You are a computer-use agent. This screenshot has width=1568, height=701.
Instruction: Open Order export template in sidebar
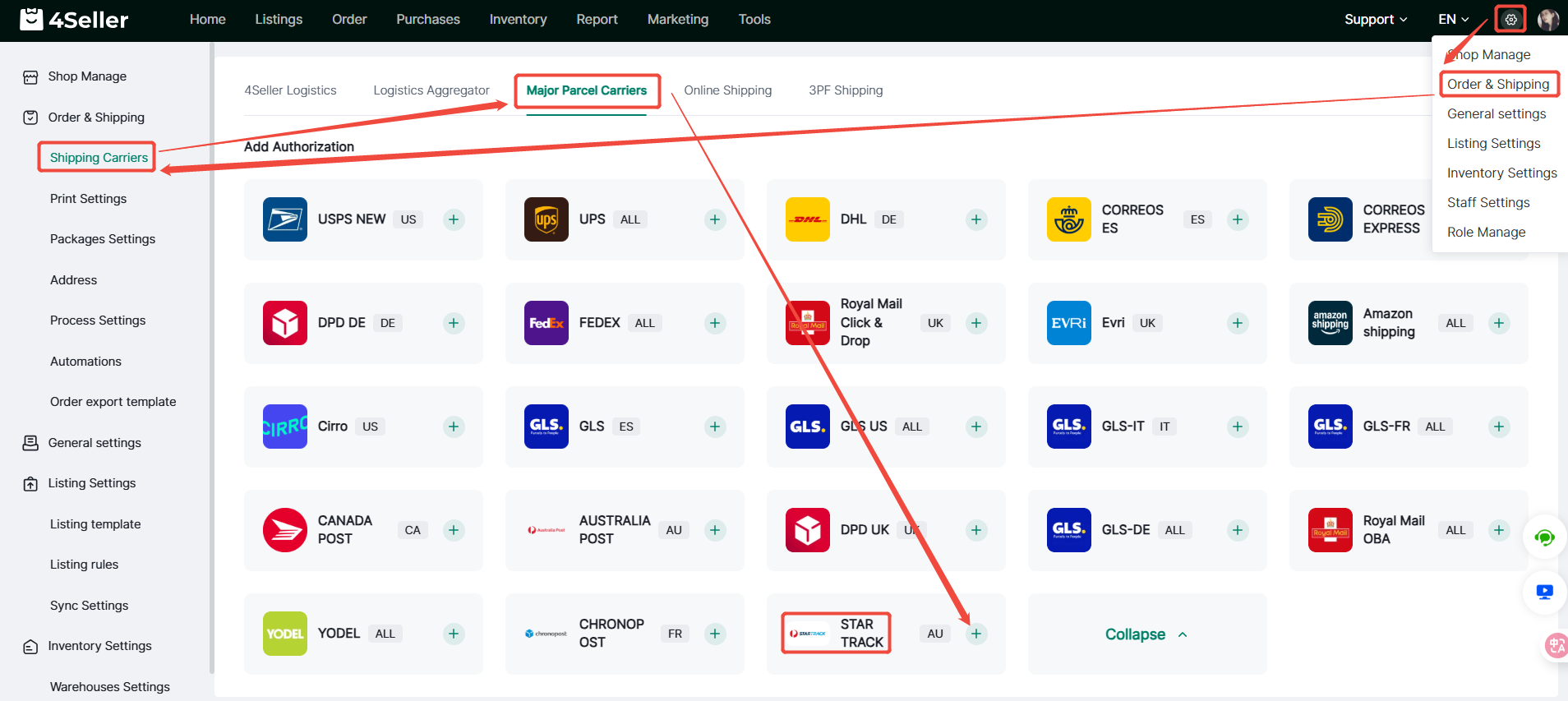[113, 402]
